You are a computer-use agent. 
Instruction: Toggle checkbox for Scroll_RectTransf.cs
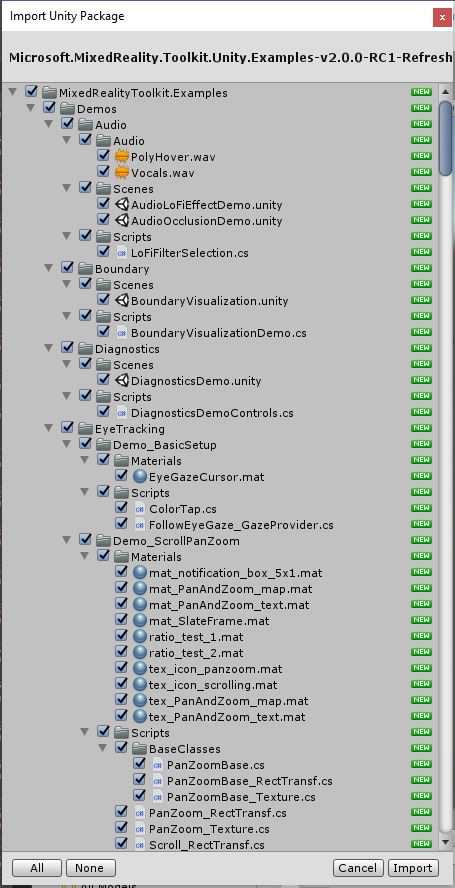pyautogui.click(x=121, y=843)
